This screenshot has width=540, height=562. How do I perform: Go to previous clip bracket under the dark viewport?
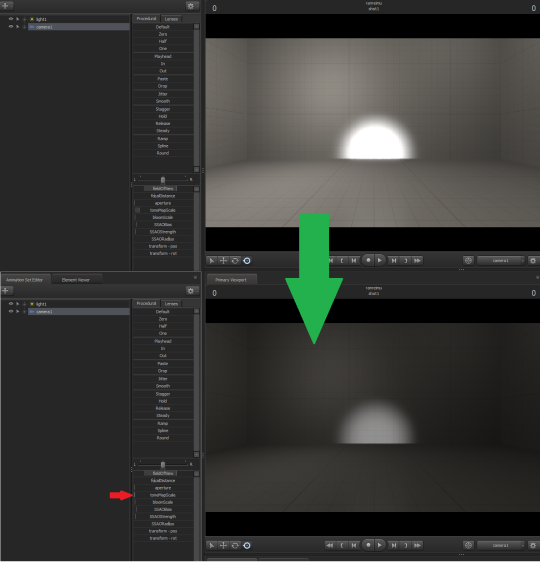[x=342, y=545]
